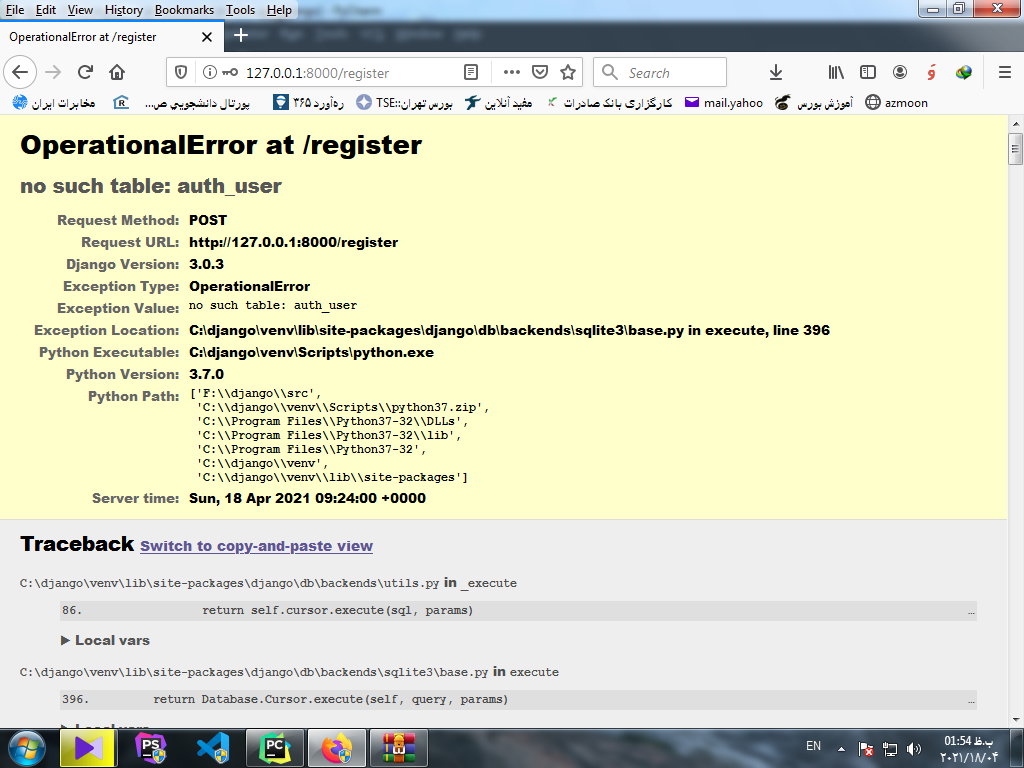Open the کارگزاری بانک صادرات bookmark
Screen dimensions: 1024x768
(610, 103)
